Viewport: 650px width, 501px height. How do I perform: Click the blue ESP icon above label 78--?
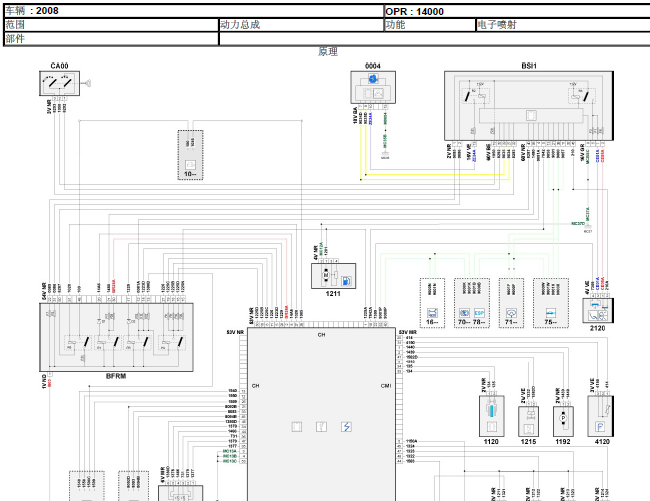click(x=479, y=313)
